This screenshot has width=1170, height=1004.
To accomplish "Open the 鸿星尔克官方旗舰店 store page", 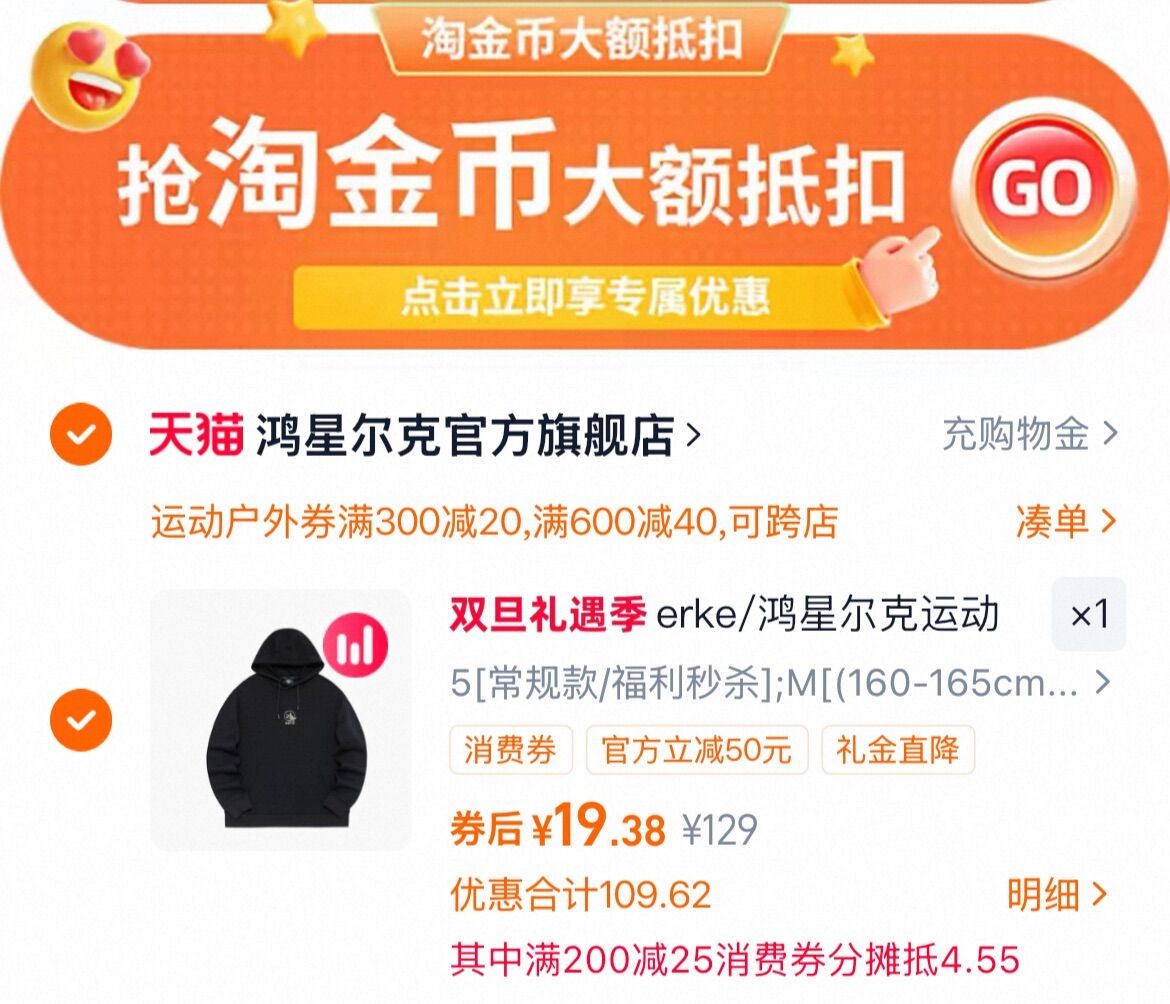I will (478, 435).
